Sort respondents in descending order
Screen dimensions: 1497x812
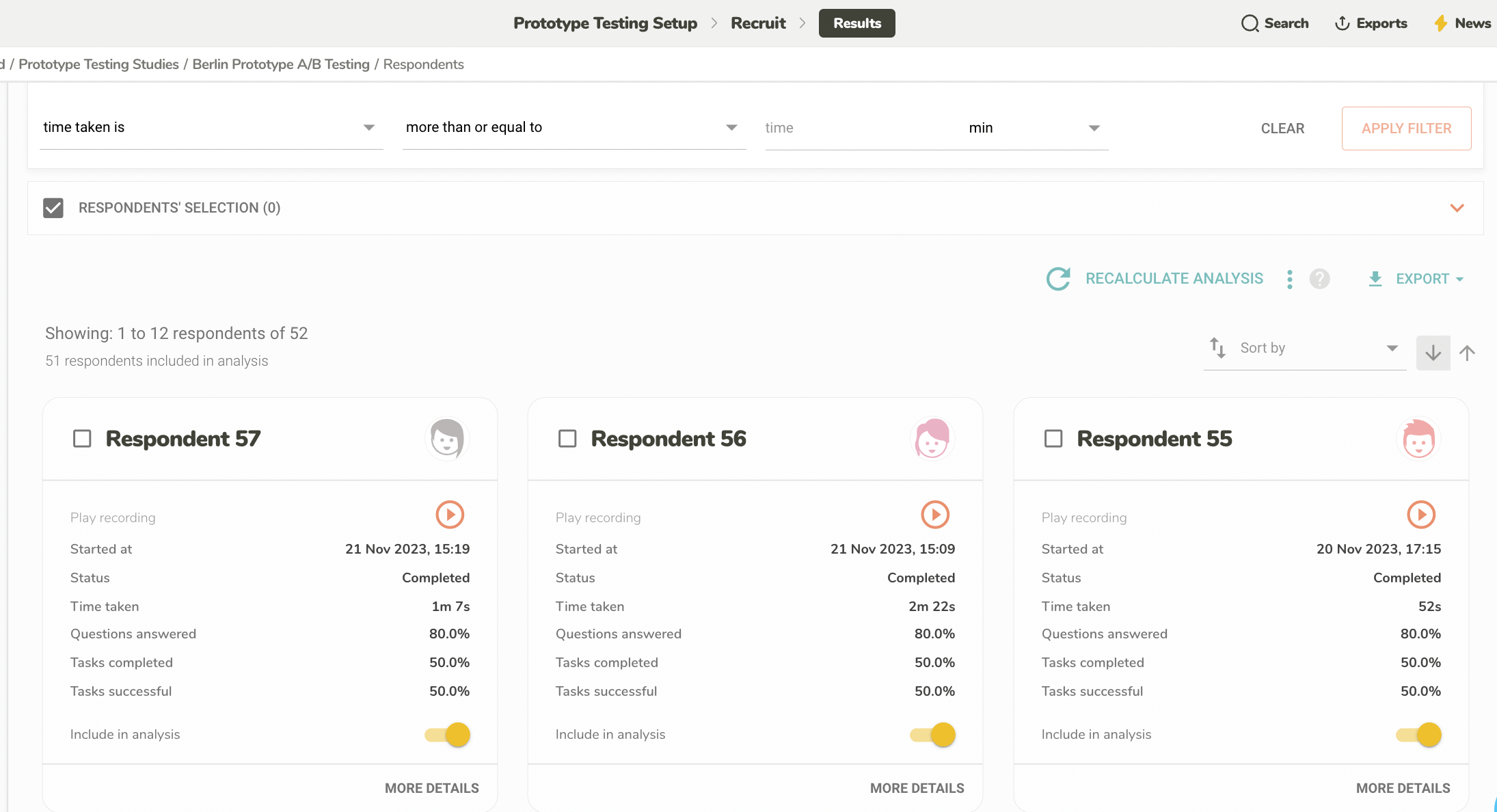click(1433, 353)
